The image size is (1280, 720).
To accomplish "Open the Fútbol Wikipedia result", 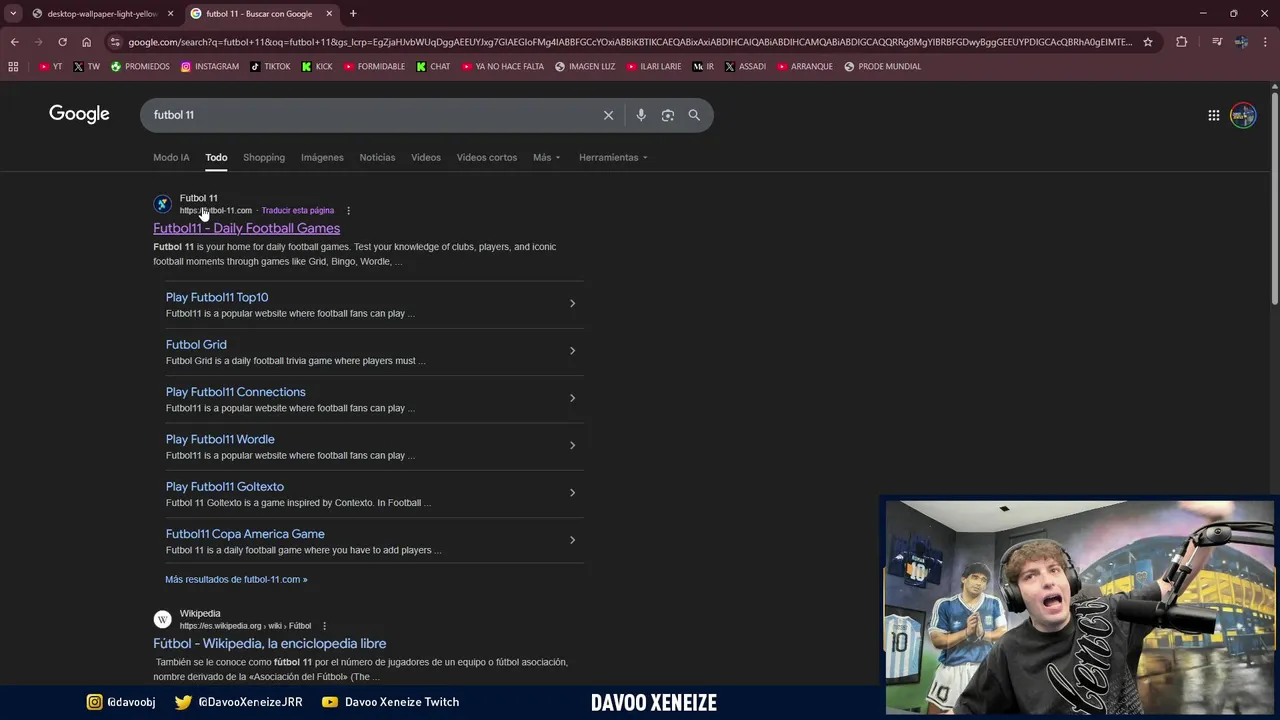I will pyautogui.click(x=270, y=643).
